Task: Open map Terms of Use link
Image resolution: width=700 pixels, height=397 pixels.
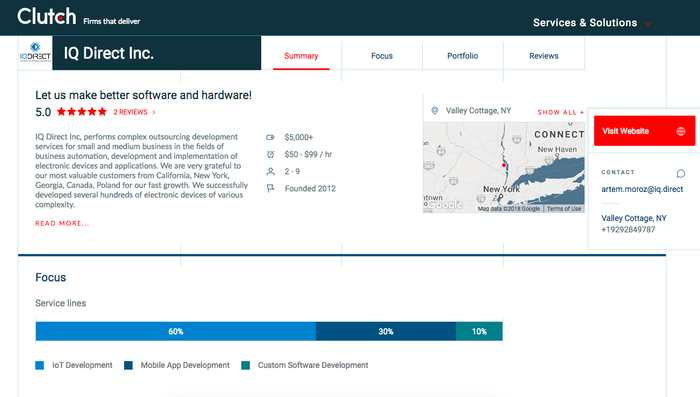Action: [564, 209]
